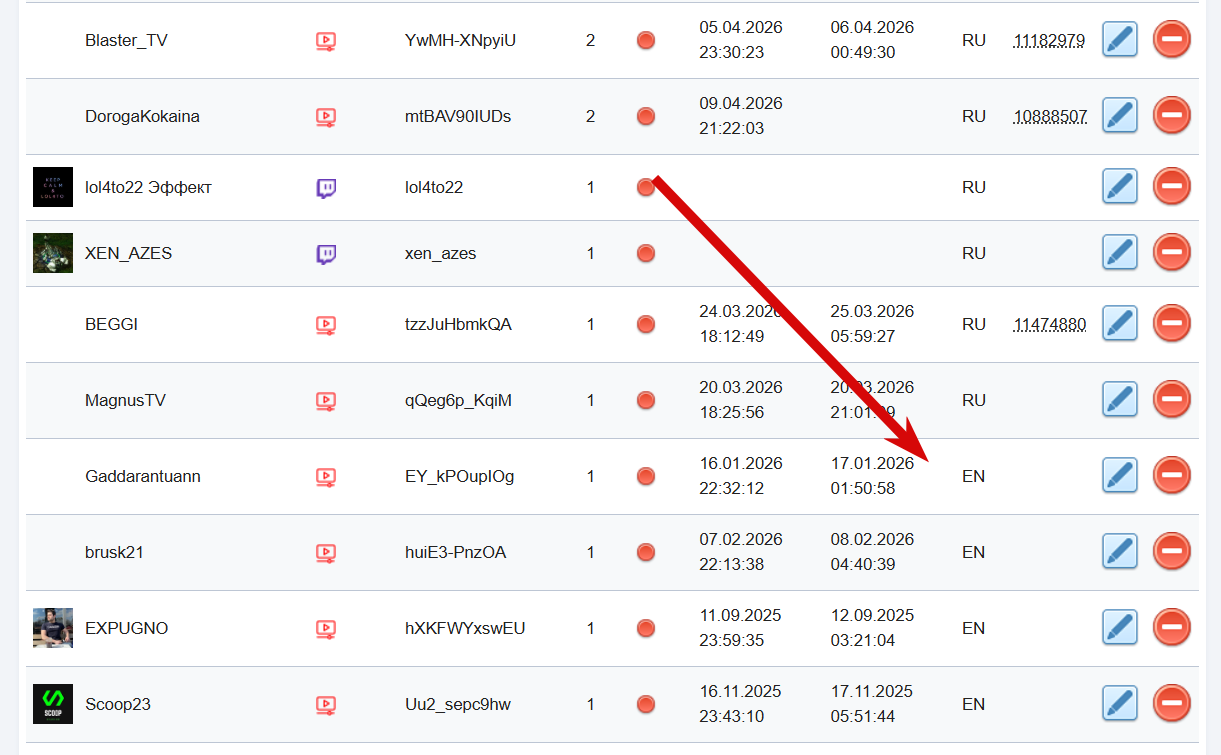Image resolution: width=1221 pixels, height=755 pixels.
Task: Open the lol4to22 avatar thumbnail
Action: click(53, 187)
